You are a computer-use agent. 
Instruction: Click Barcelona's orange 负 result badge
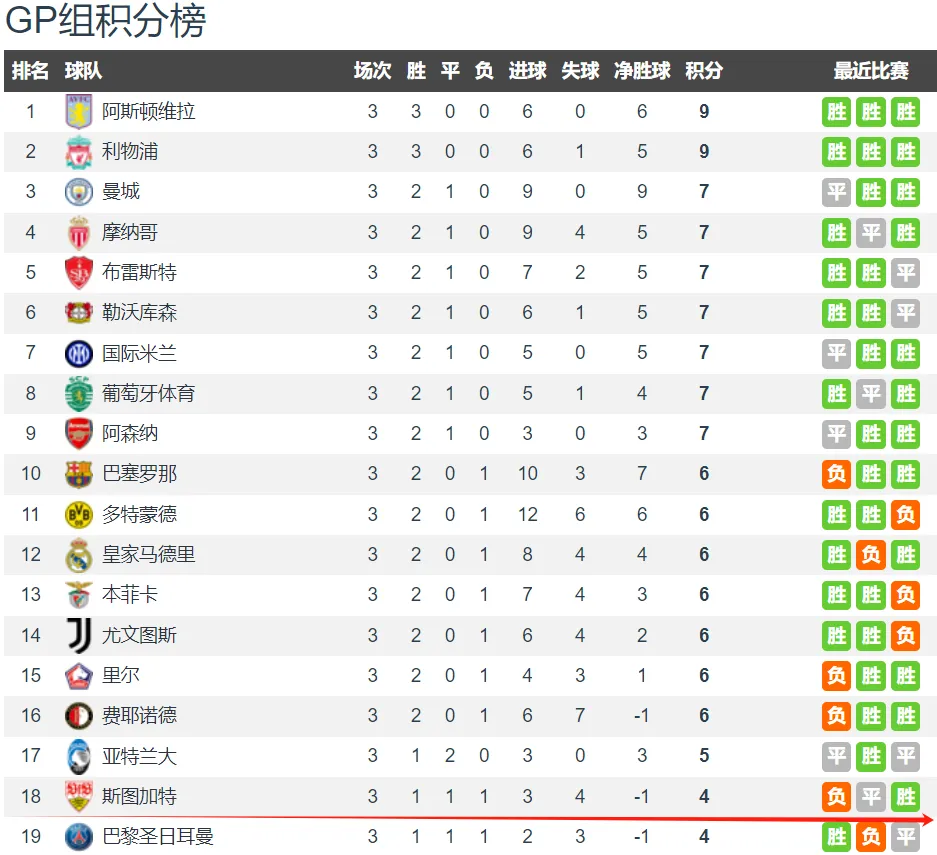(836, 474)
